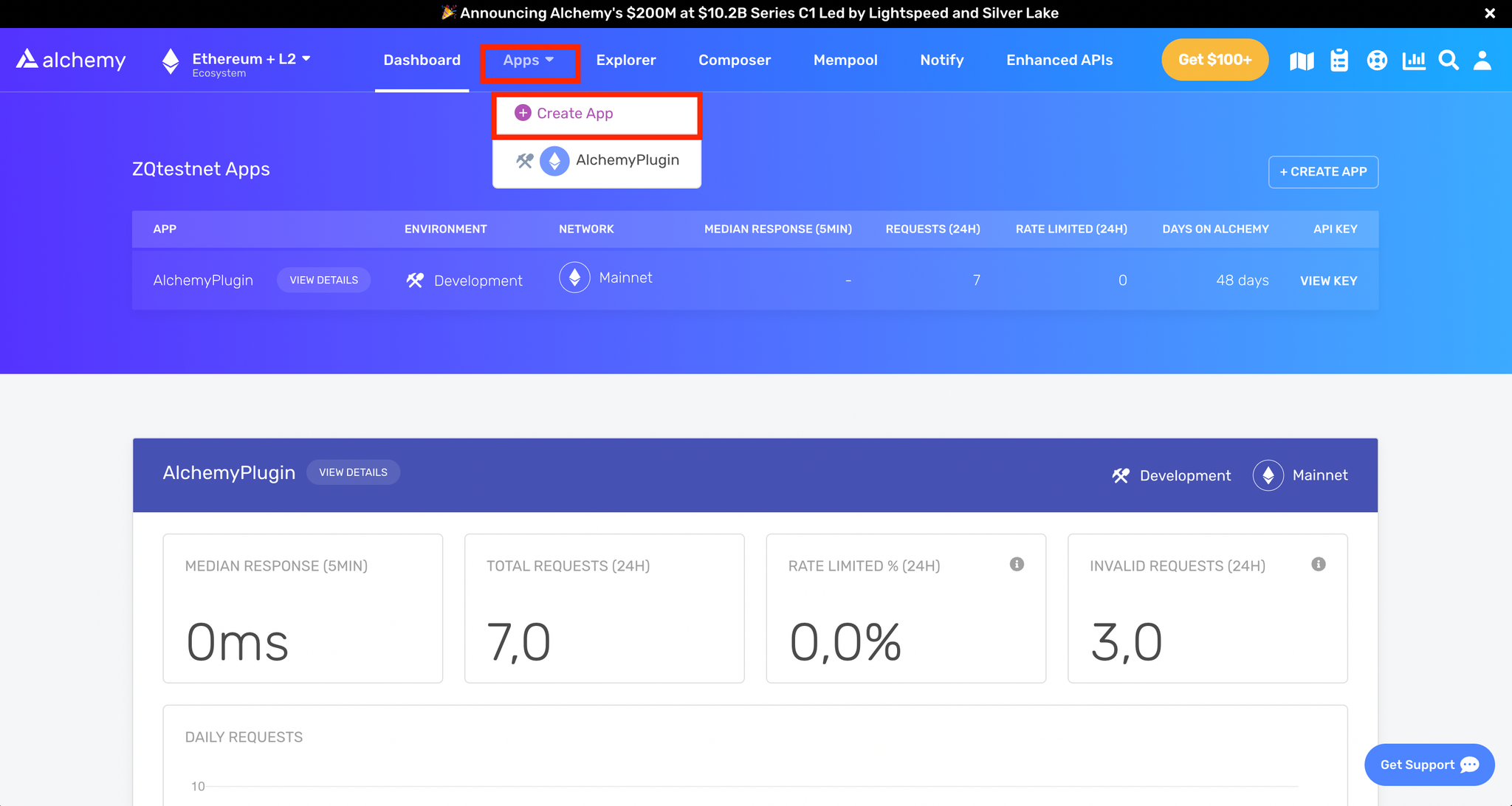The image size is (1512, 806).
Task: Click the + CREATE APP button
Action: click(1323, 172)
